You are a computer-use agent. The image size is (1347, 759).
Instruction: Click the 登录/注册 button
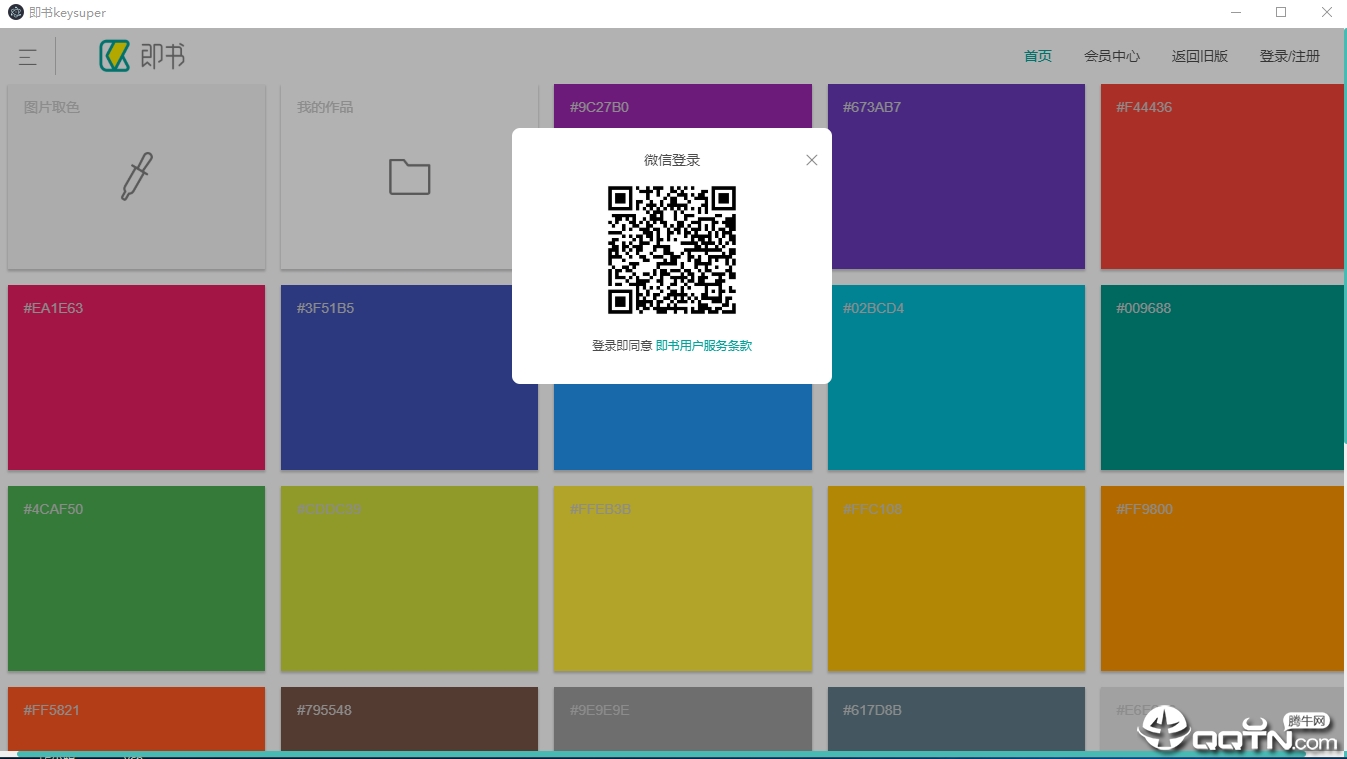1290,56
